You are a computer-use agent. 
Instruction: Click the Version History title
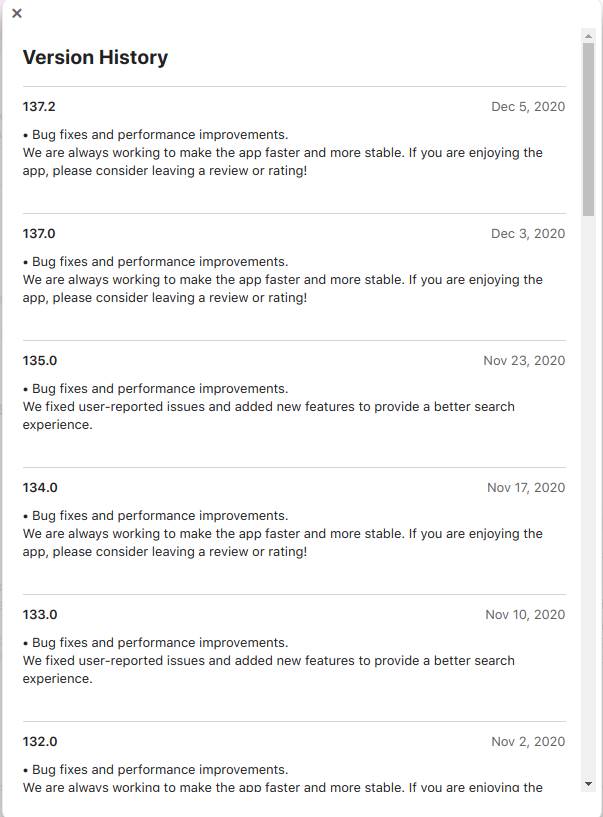point(95,57)
